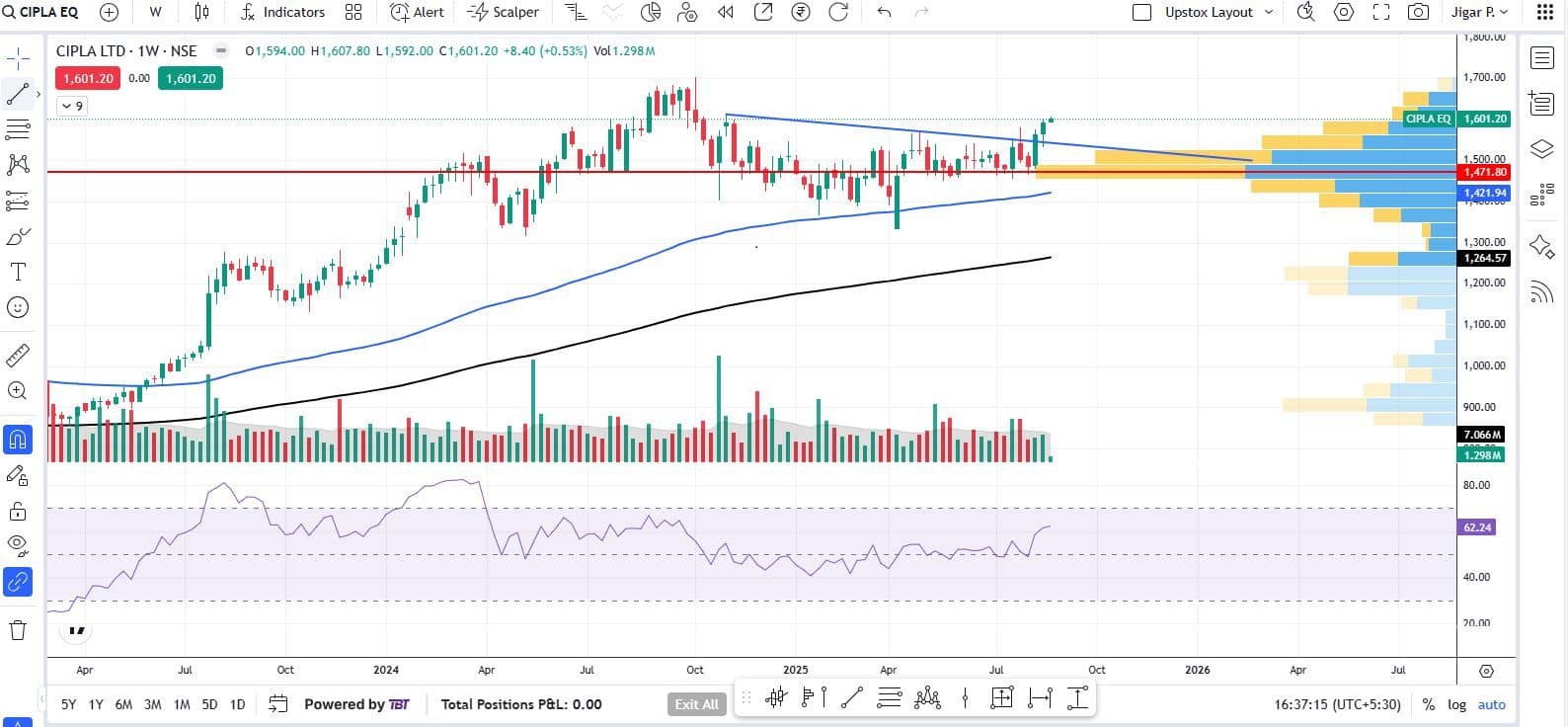Toggle magnet mode in left toolbar
This screenshot has width=1568, height=727.
point(18,440)
